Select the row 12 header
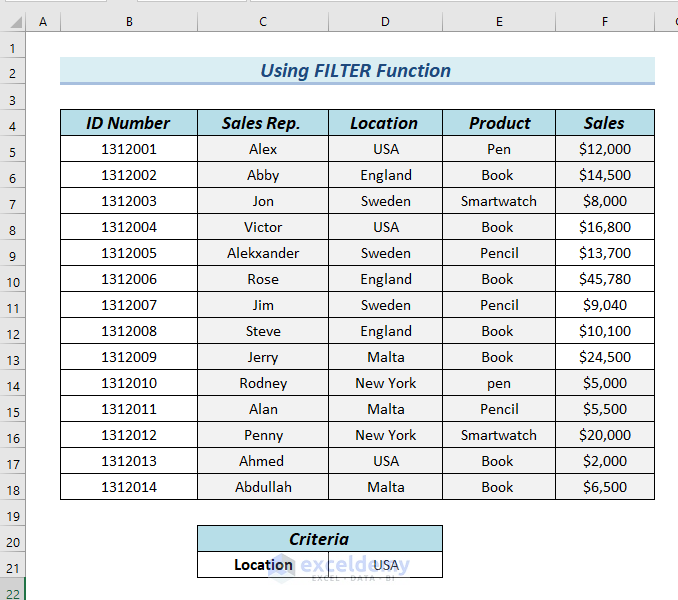678x600 pixels. (12, 333)
